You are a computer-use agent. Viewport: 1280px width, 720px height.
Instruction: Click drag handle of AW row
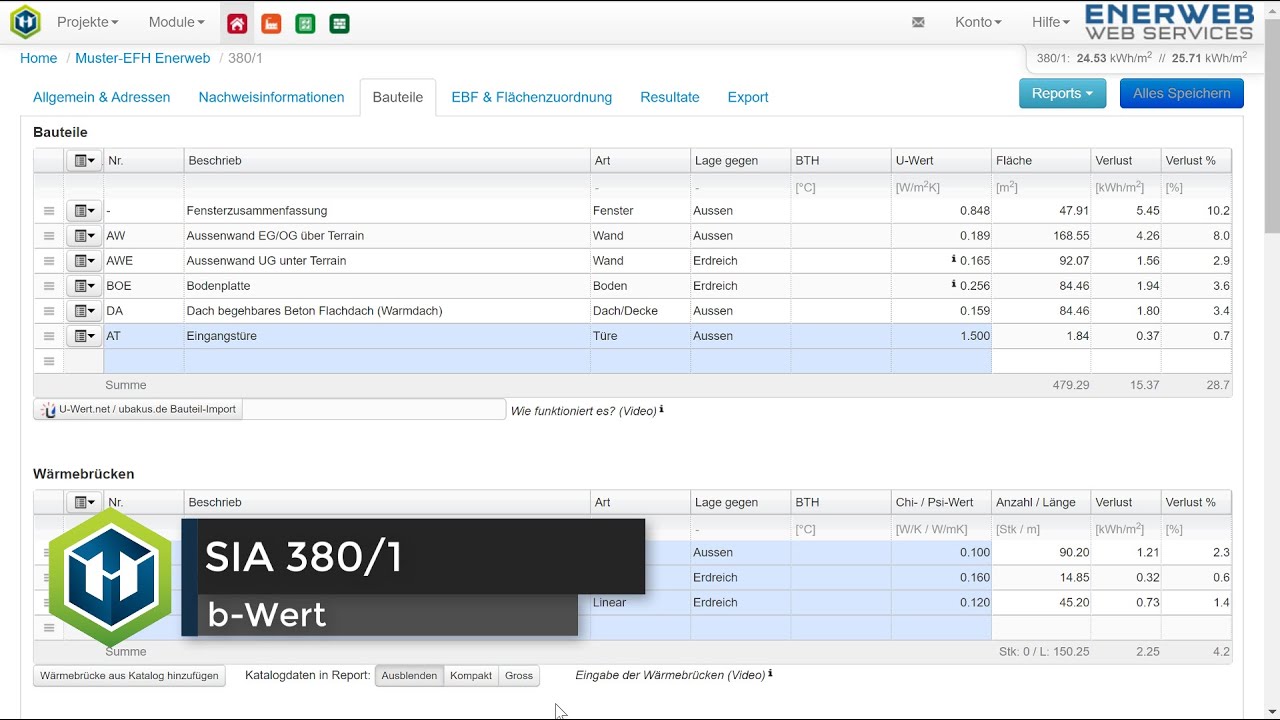pyautogui.click(x=48, y=236)
